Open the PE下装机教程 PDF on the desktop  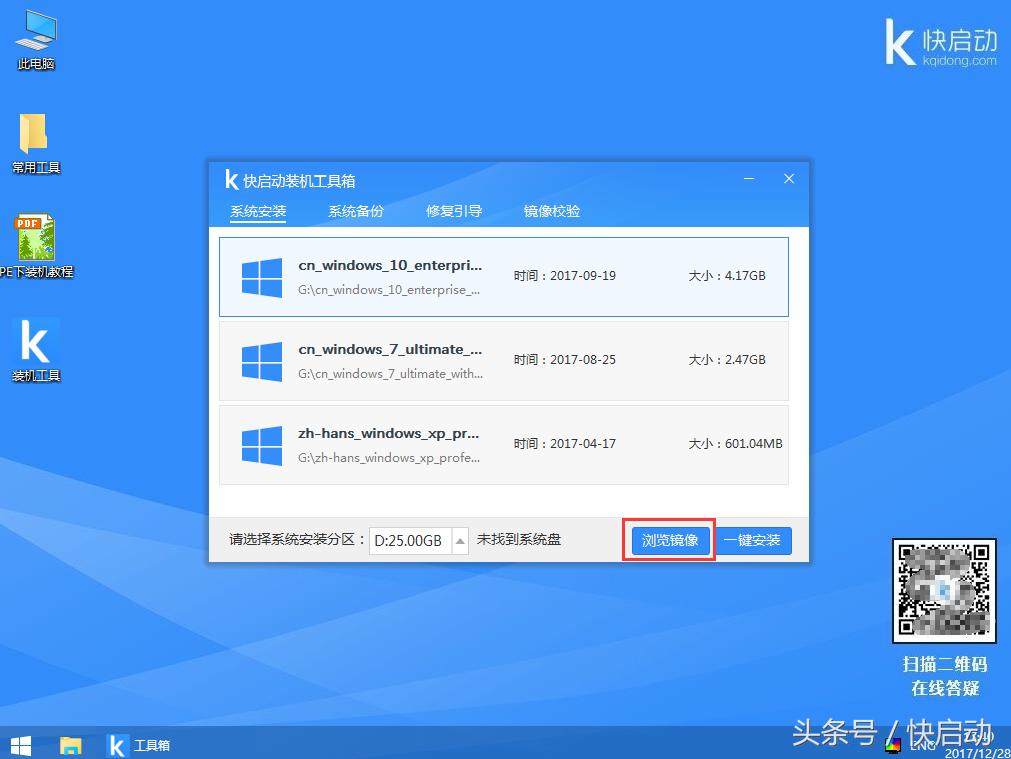(x=35, y=237)
